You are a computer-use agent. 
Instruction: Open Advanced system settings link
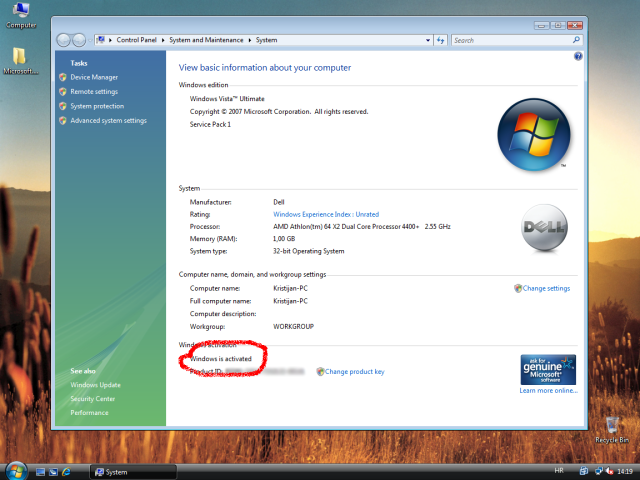pos(109,121)
